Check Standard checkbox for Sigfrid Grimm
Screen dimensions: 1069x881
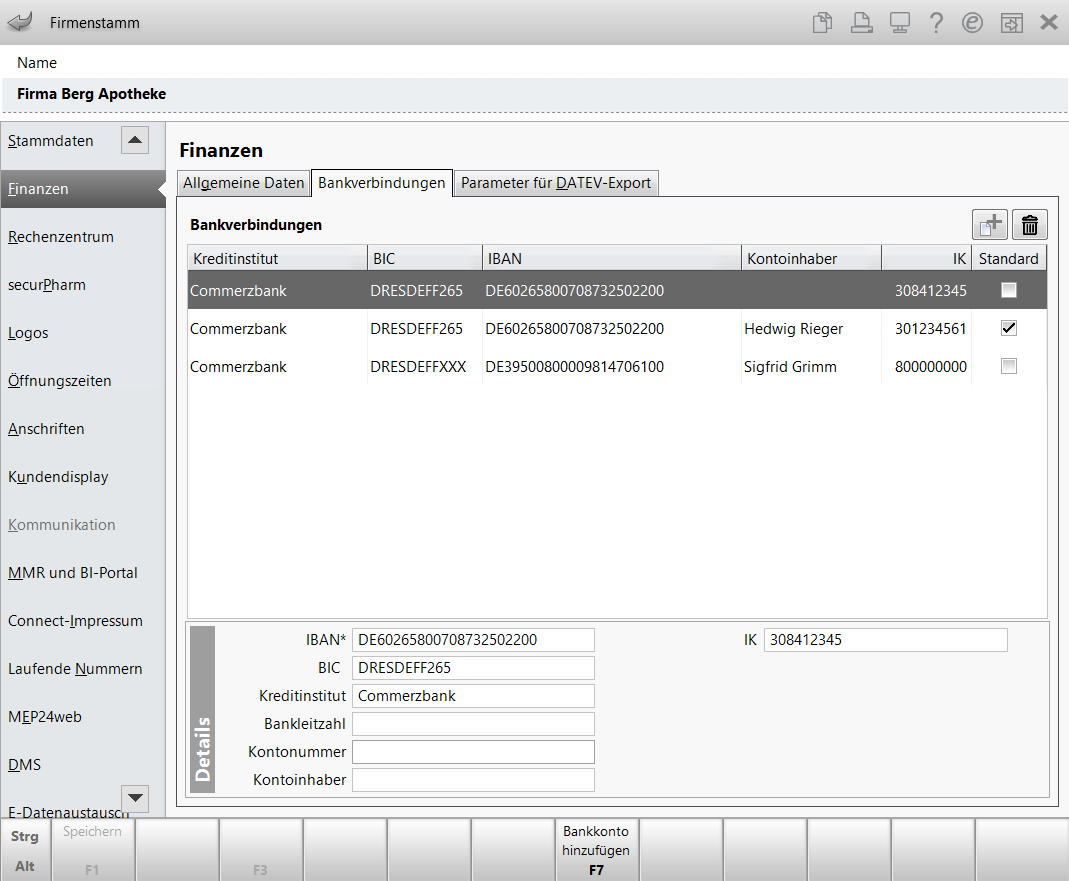(1008, 366)
